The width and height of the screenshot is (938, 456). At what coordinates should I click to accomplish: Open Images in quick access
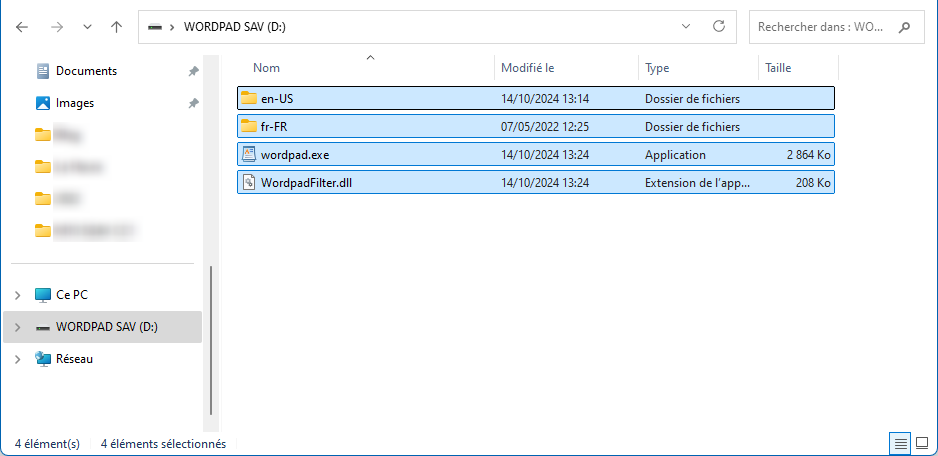75,103
